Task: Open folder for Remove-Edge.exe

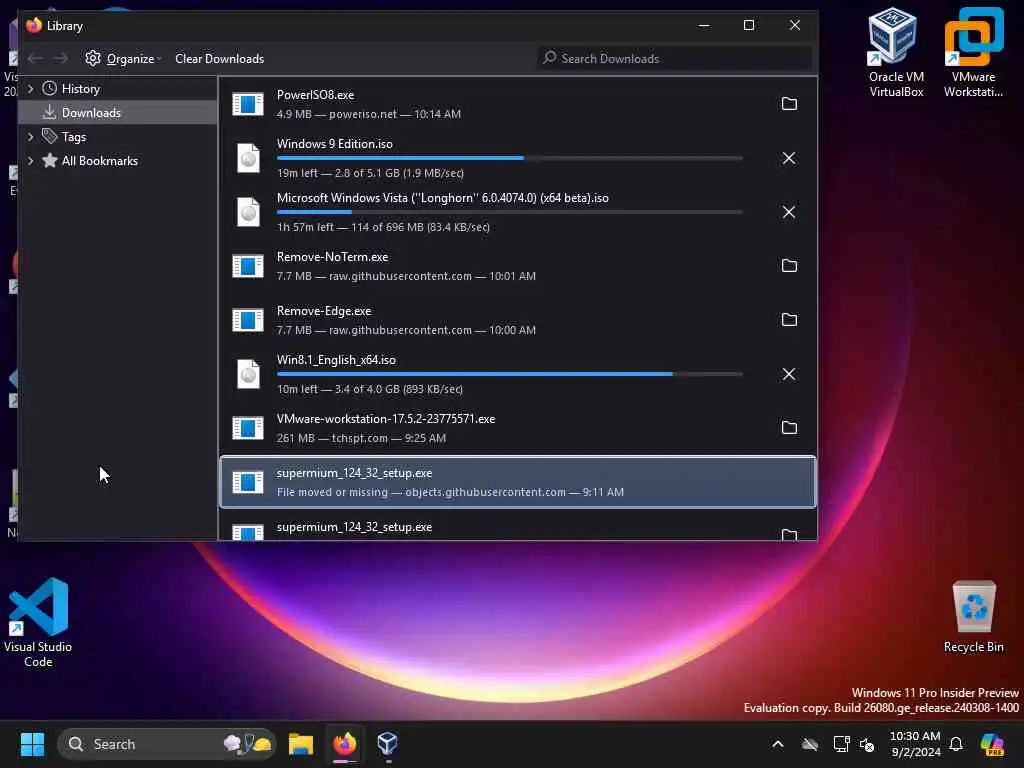Action: [789, 320]
